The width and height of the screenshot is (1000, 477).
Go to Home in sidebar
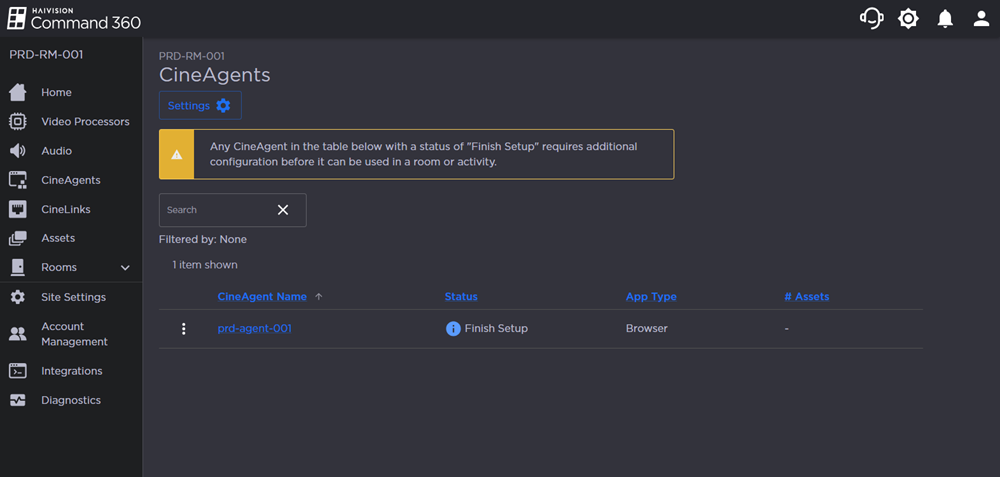coord(56,92)
